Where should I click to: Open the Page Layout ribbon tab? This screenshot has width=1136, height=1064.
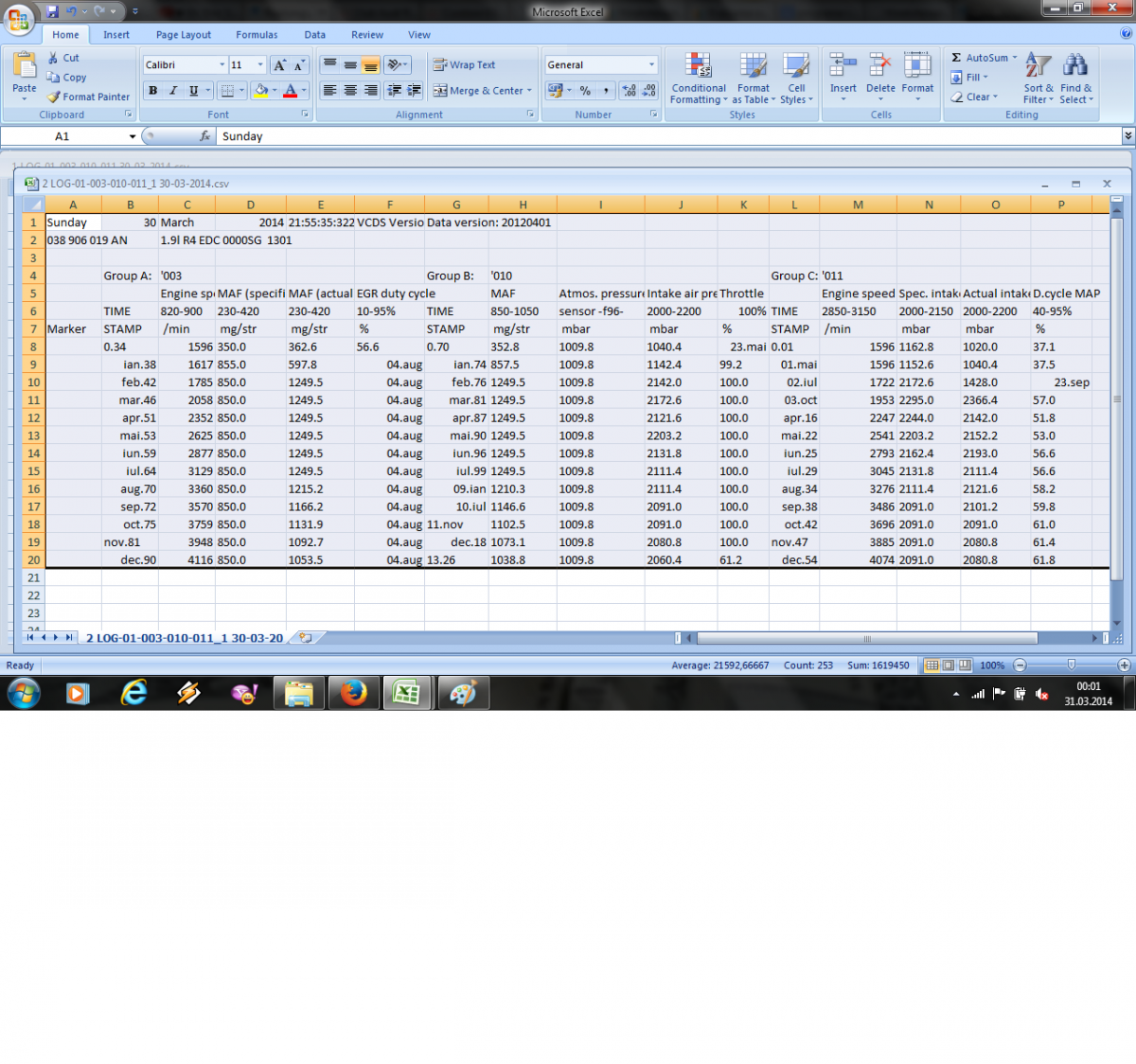[x=184, y=35]
